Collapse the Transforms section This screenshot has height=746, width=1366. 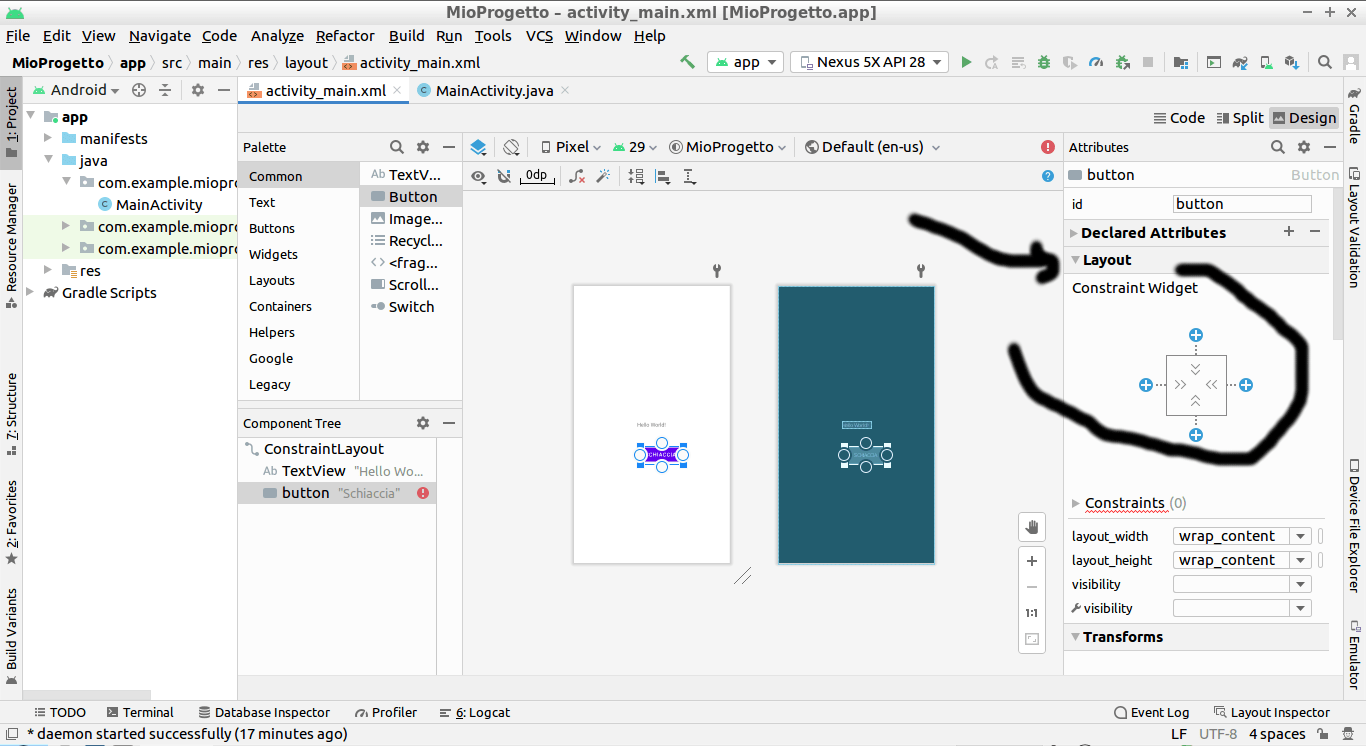click(x=1076, y=637)
